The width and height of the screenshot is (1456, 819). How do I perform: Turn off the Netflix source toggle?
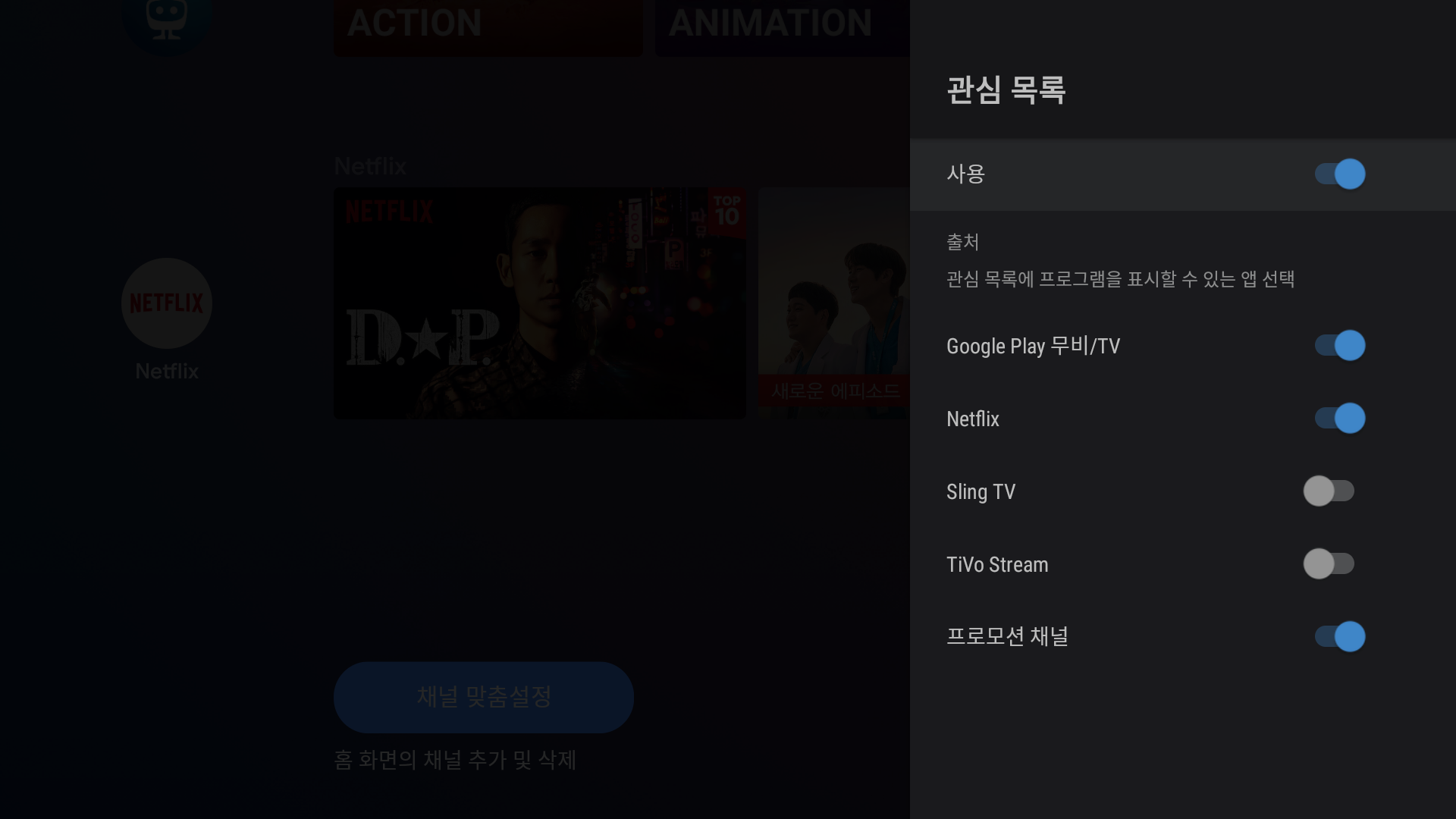[1339, 419]
